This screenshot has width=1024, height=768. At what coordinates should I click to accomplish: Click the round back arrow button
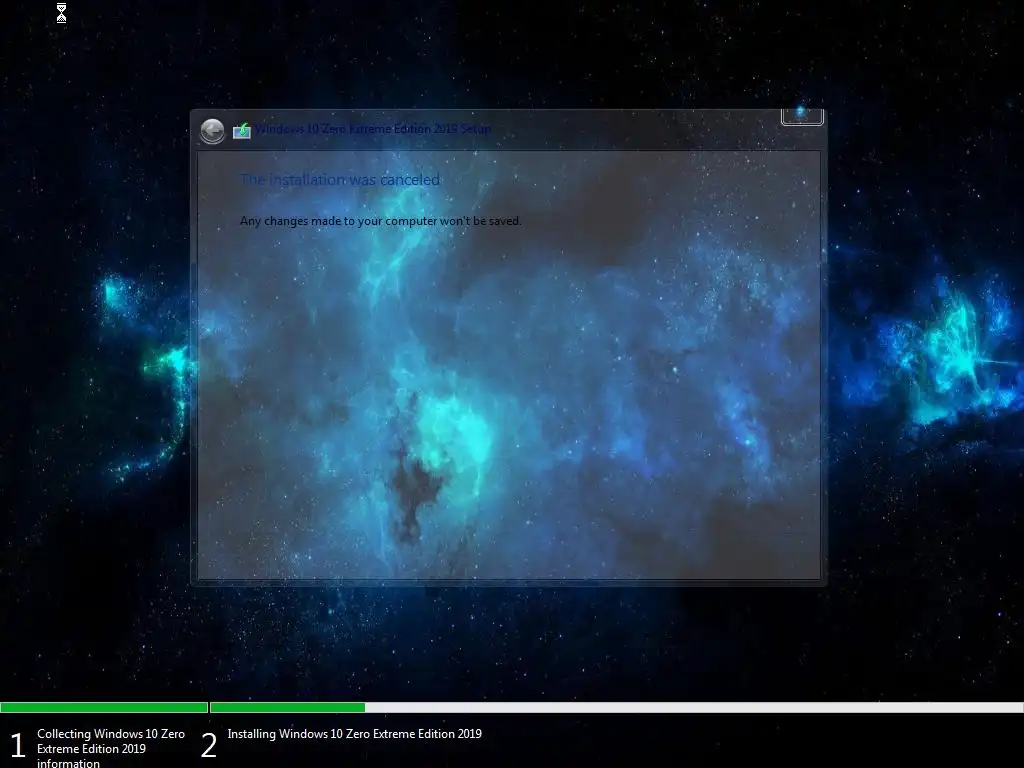coord(212,131)
